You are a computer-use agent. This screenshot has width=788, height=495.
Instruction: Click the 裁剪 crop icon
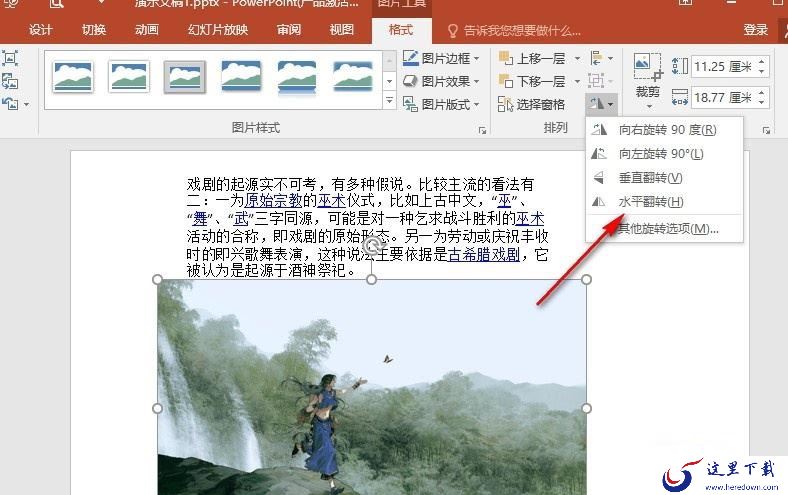tap(647, 67)
